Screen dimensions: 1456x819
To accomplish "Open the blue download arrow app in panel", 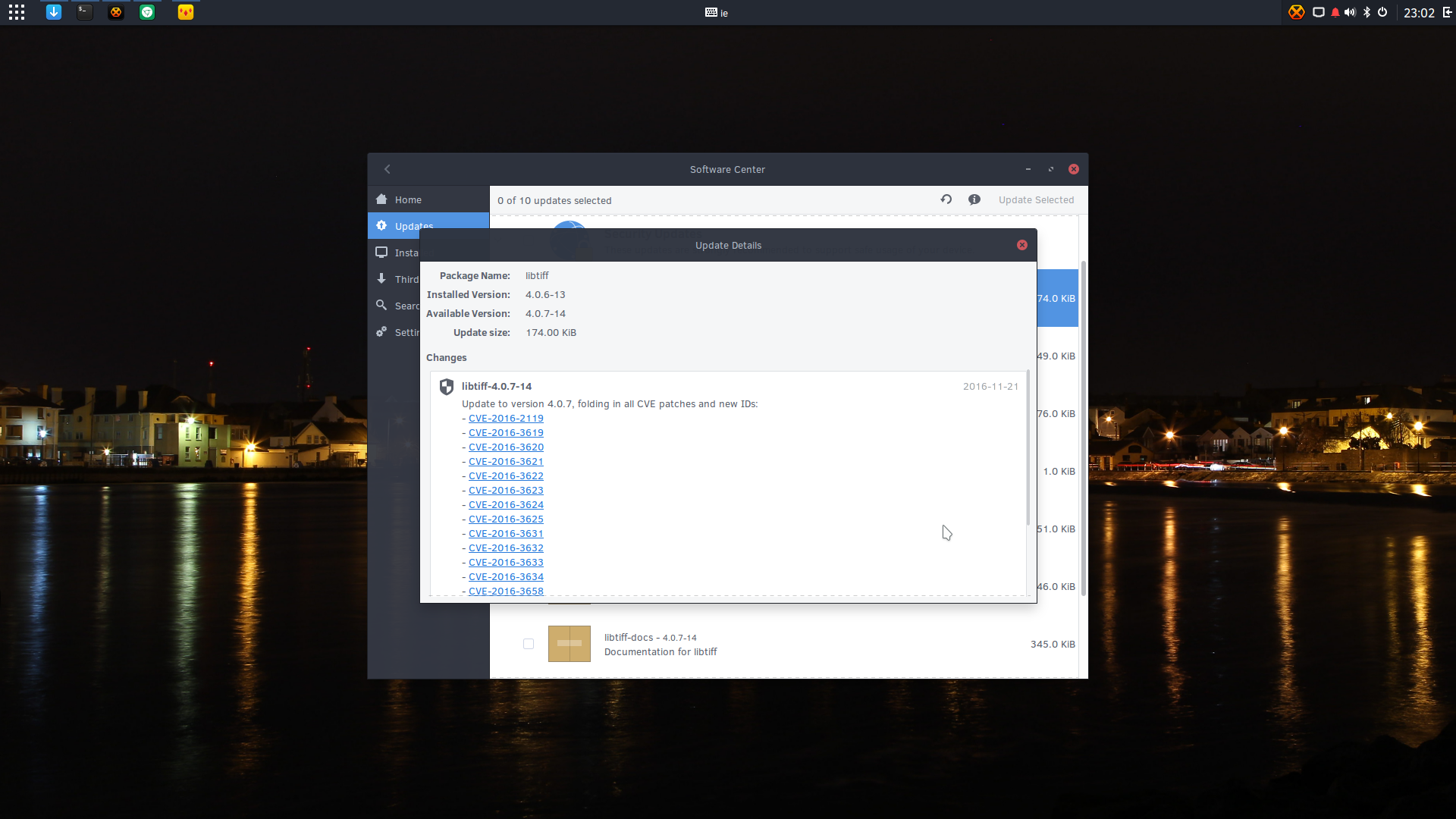I will [54, 12].
